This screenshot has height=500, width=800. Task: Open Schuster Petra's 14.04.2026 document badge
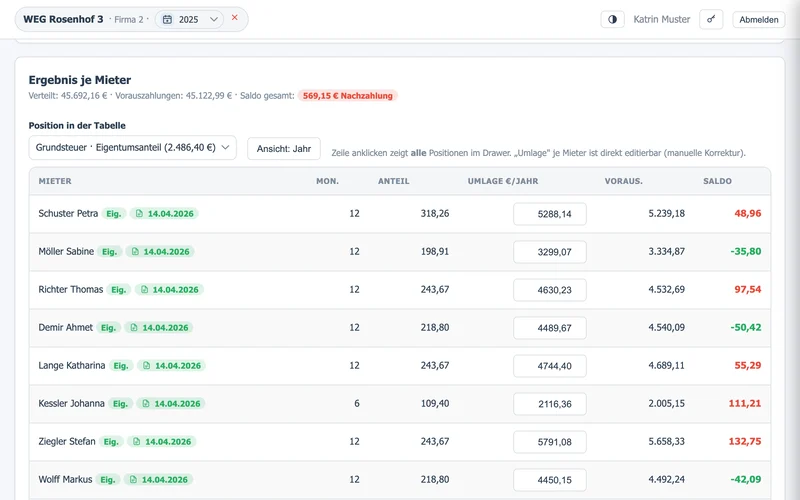coord(164,213)
